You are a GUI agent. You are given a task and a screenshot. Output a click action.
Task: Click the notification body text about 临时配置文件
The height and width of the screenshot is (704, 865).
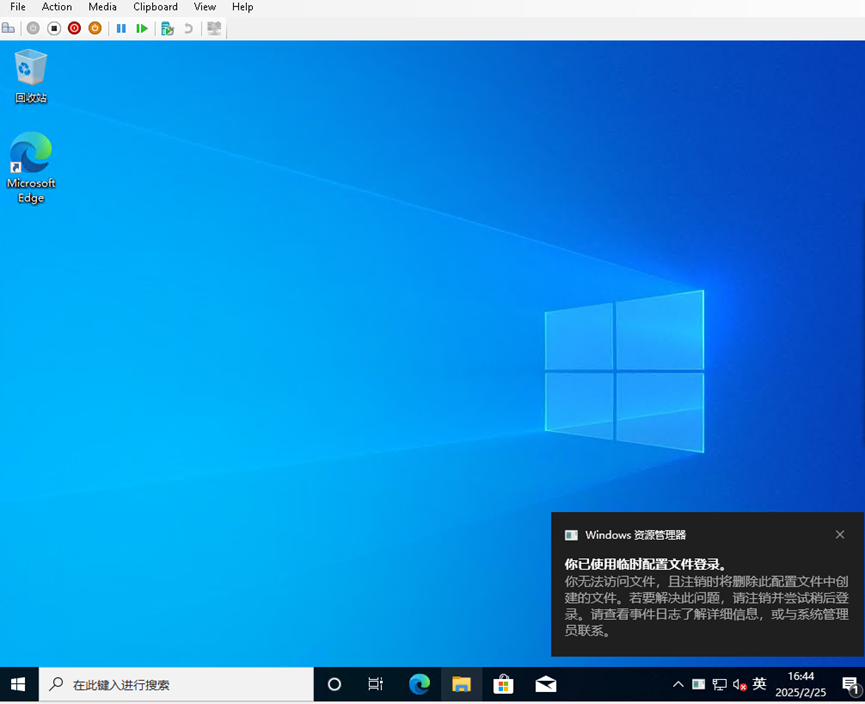[706, 606]
